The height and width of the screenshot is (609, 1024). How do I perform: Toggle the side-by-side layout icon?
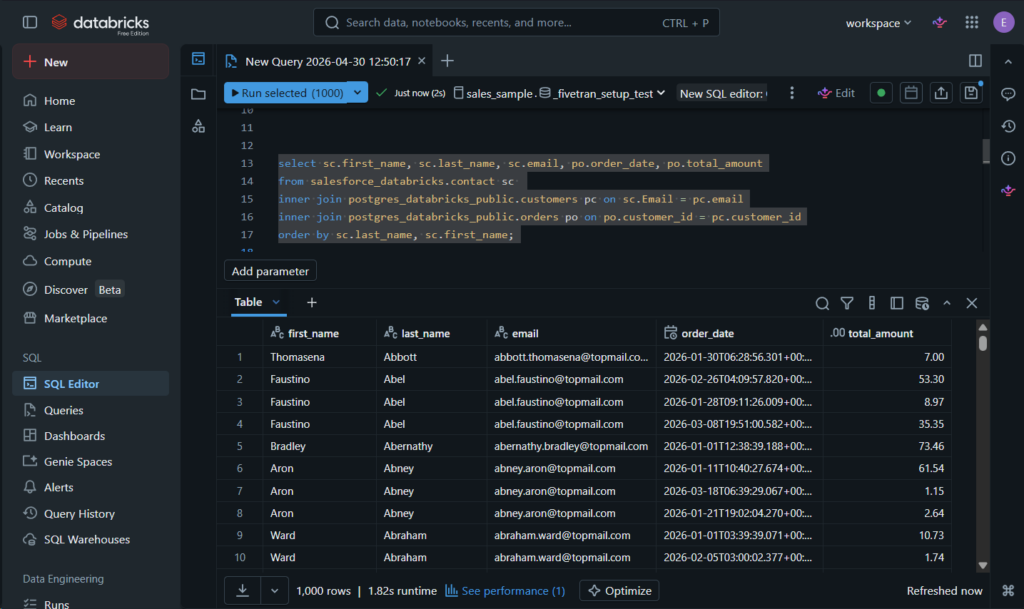click(x=975, y=61)
